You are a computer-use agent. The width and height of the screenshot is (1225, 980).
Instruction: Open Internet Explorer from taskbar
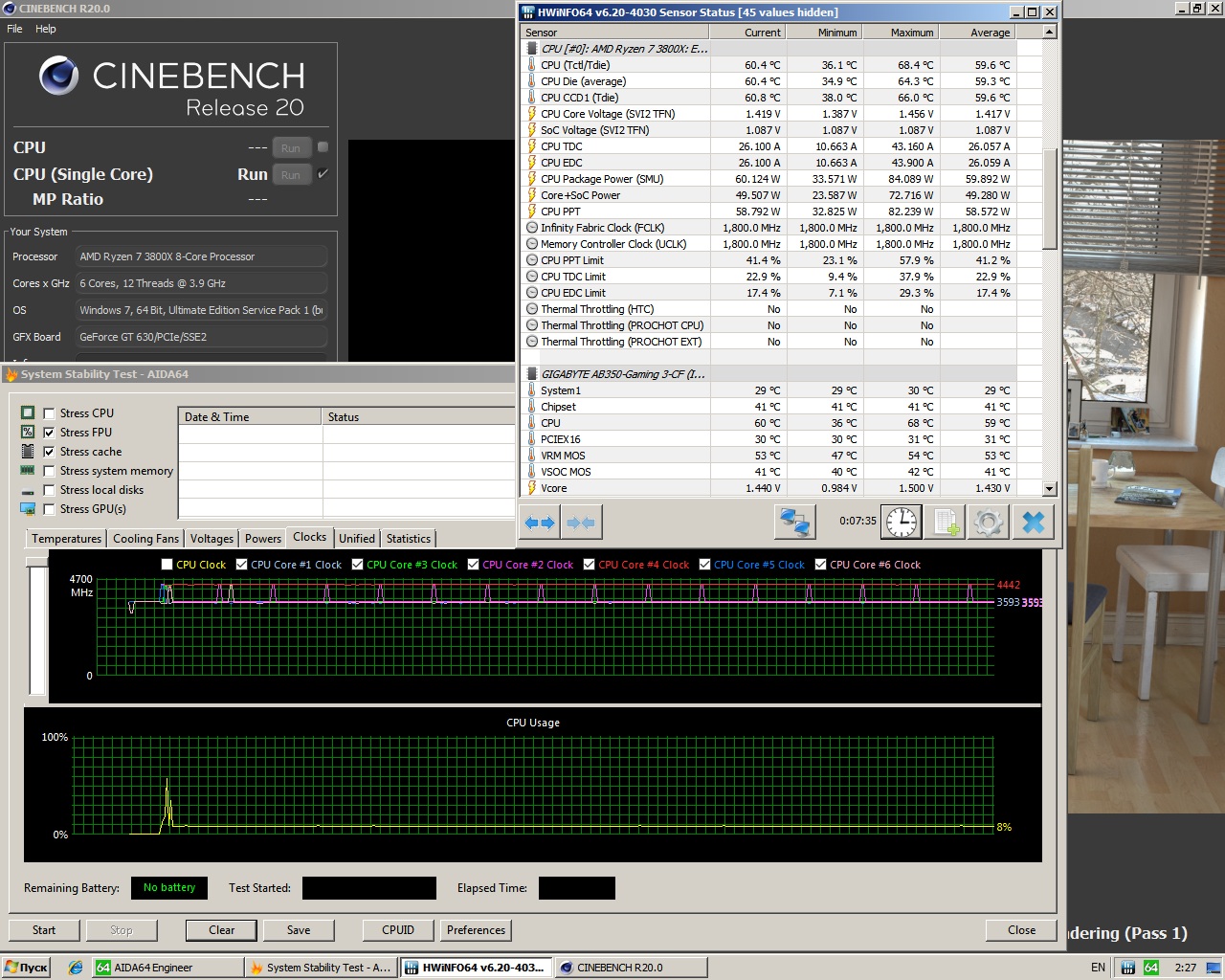point(75,968)
